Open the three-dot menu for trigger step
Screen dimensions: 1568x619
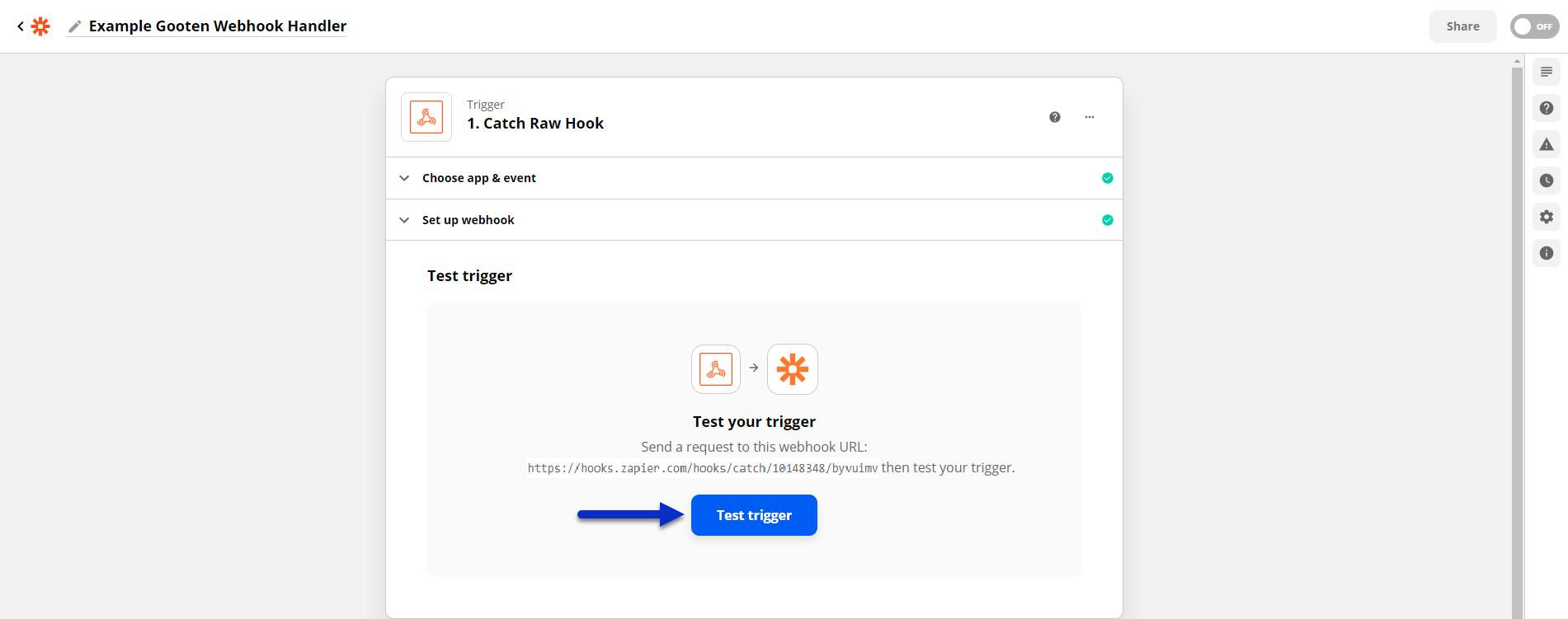coord(1090,117)
